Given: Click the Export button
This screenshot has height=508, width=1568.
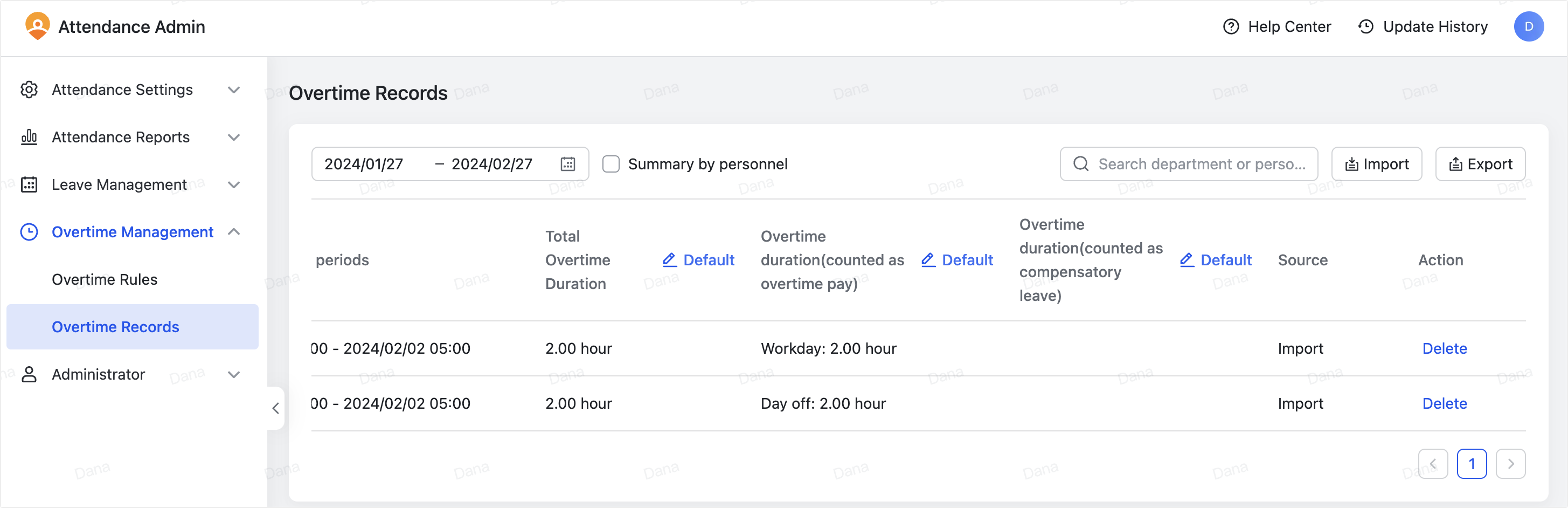Looking at the screenshot, I should (1480, 164).
